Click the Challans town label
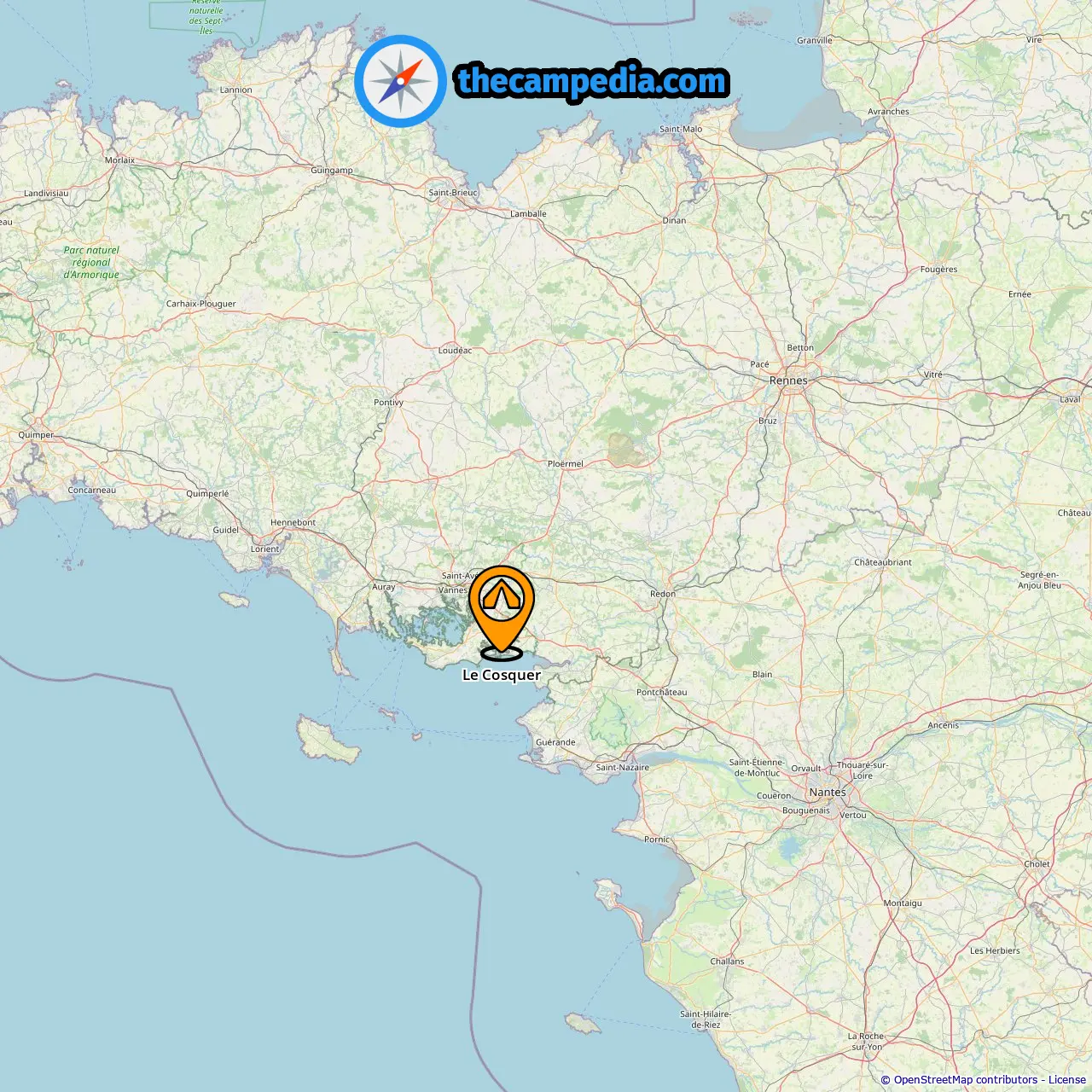The image size is (1092, 1092). 727,961
